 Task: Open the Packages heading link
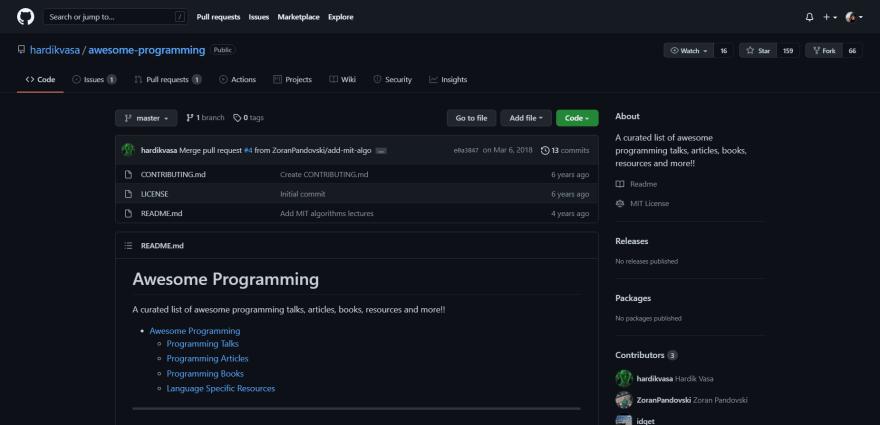point(633,298)
